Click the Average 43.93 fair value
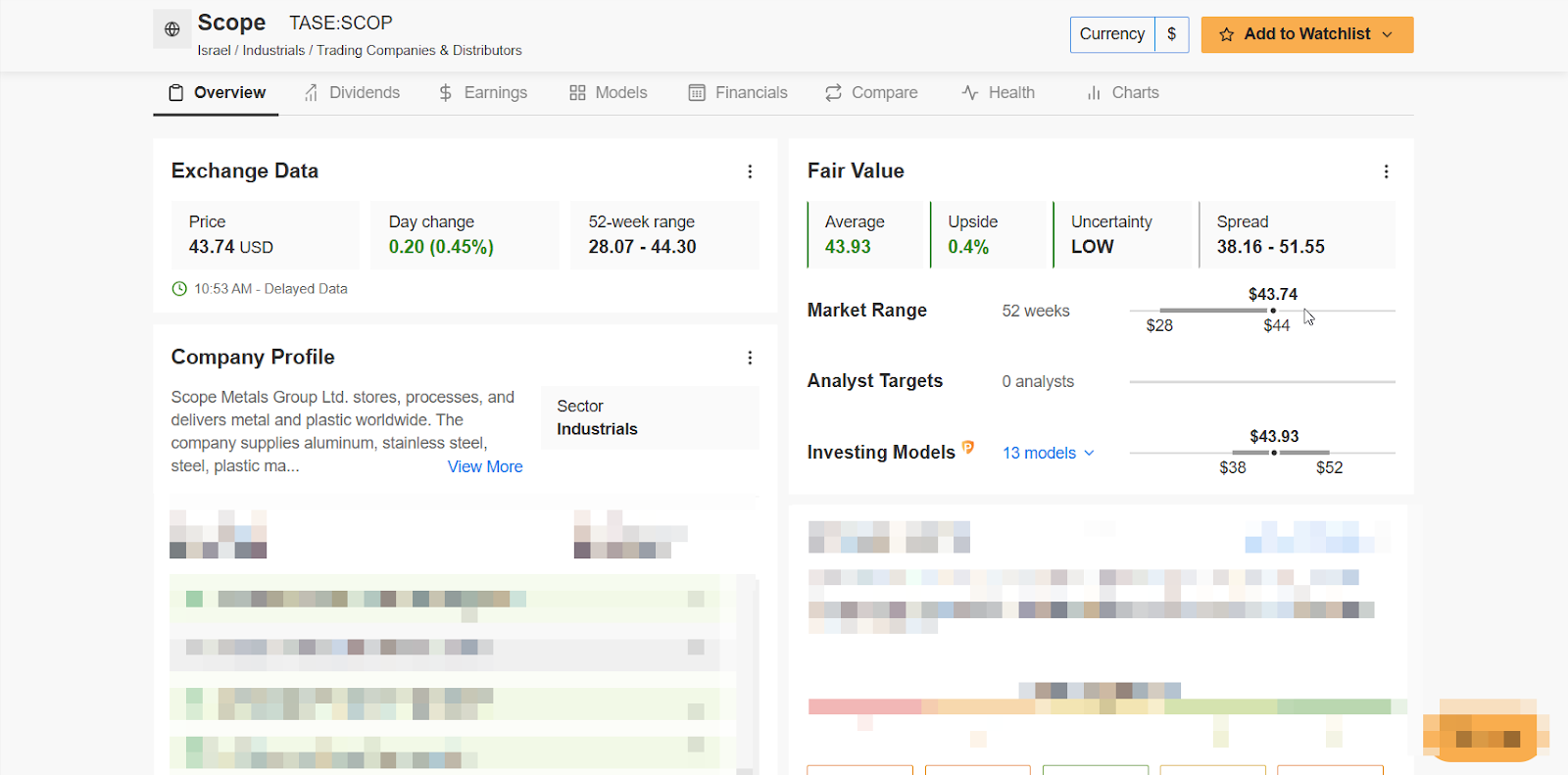 click(x=848, y=247)
